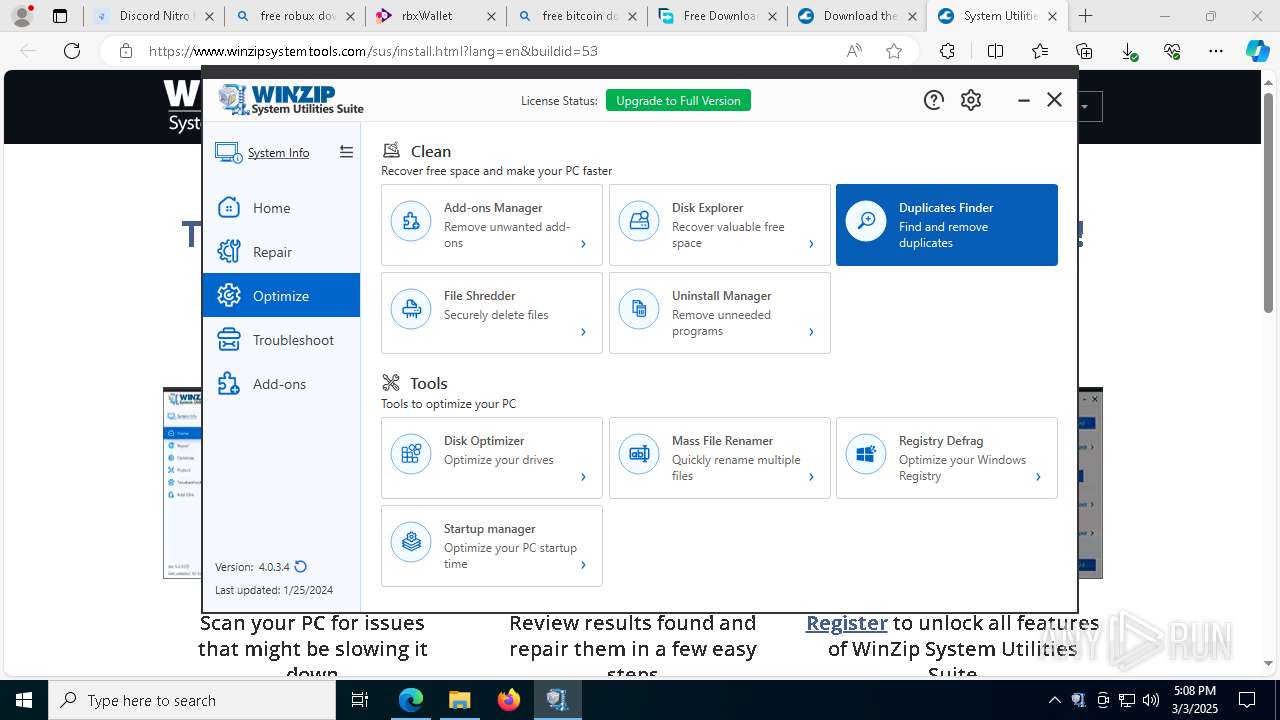1280x720 pixels.
Task: Expand Registry Defrag chevron arrow
Action: tap(1038, 477)
